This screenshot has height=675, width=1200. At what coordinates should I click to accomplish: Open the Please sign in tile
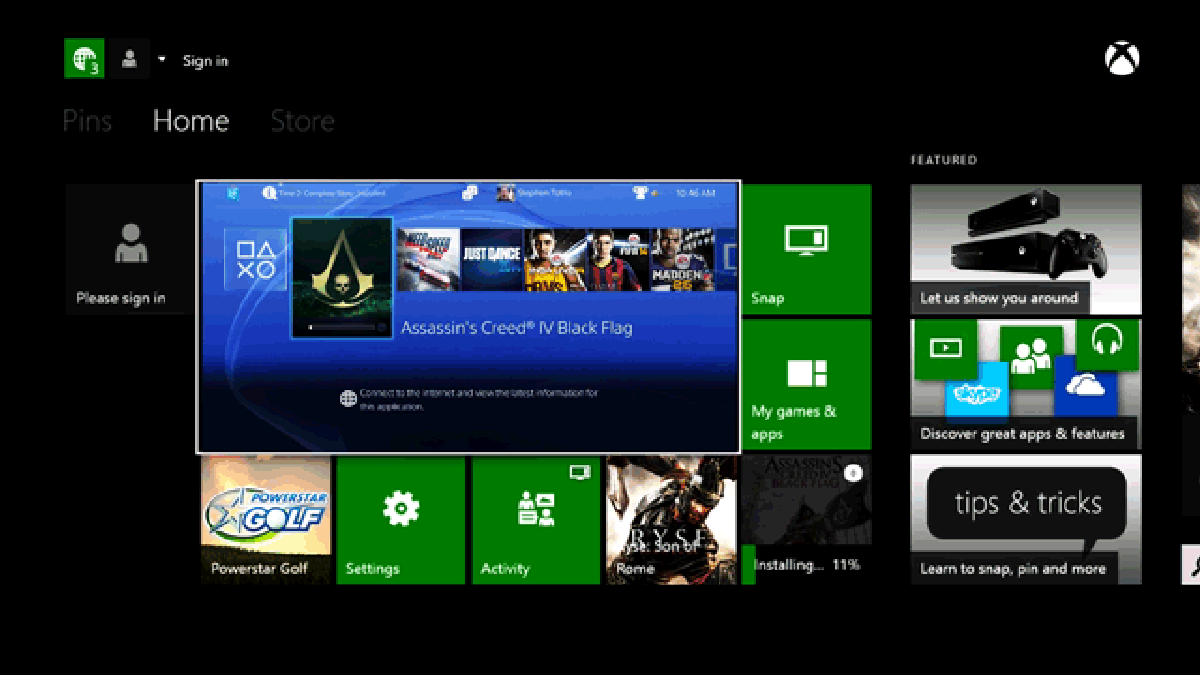tap(130, 249)
